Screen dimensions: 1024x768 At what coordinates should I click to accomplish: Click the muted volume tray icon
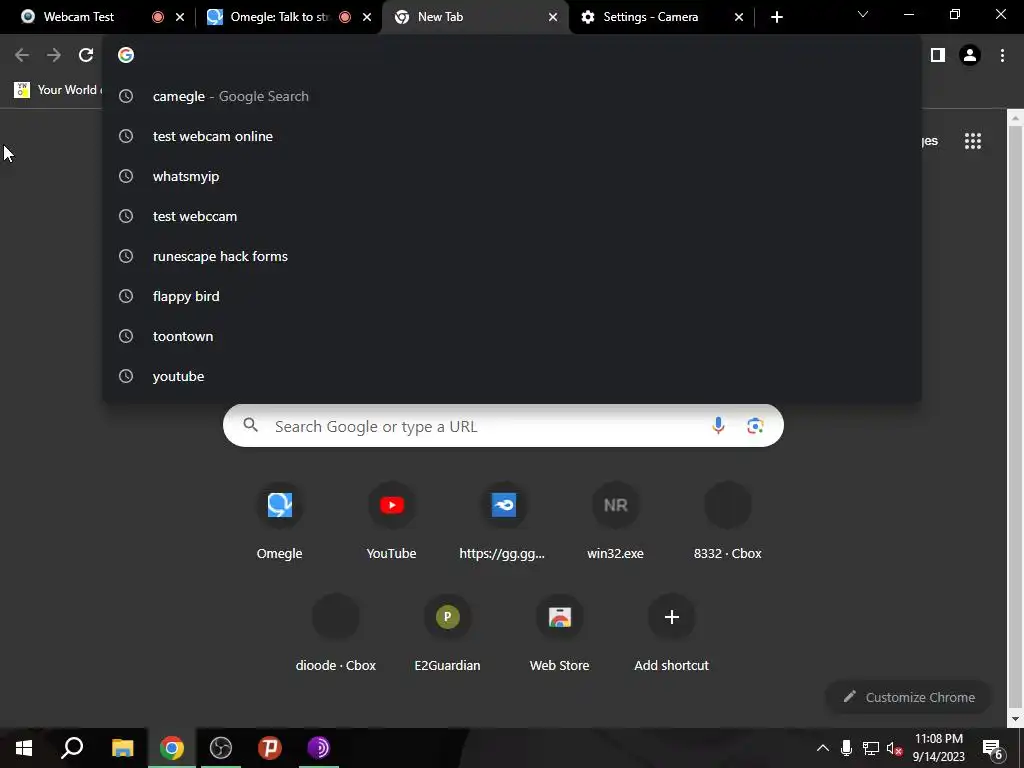click(895, 748)
